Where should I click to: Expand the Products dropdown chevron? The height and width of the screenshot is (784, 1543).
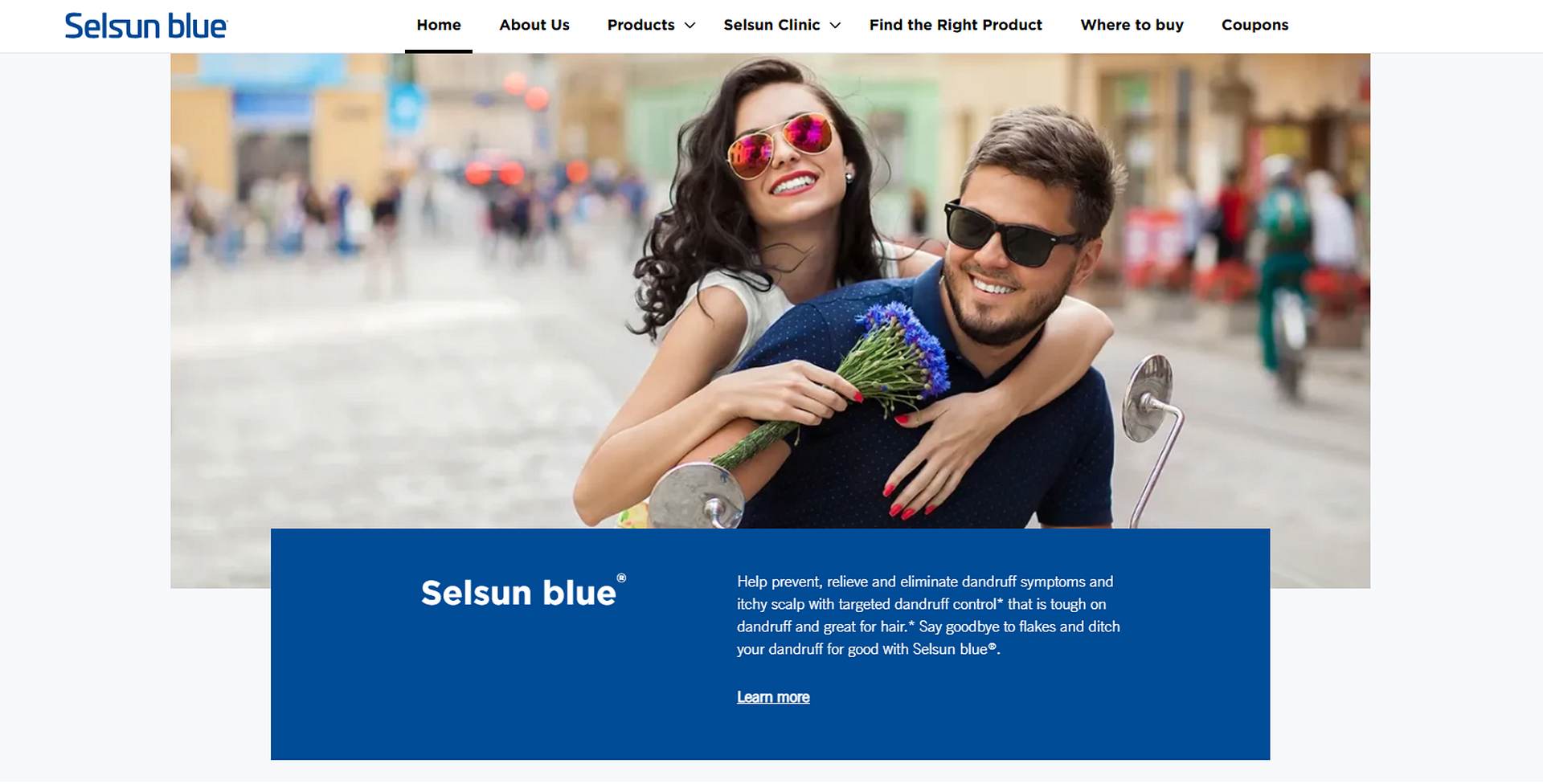pyautogui.click(x=690, y=26)
